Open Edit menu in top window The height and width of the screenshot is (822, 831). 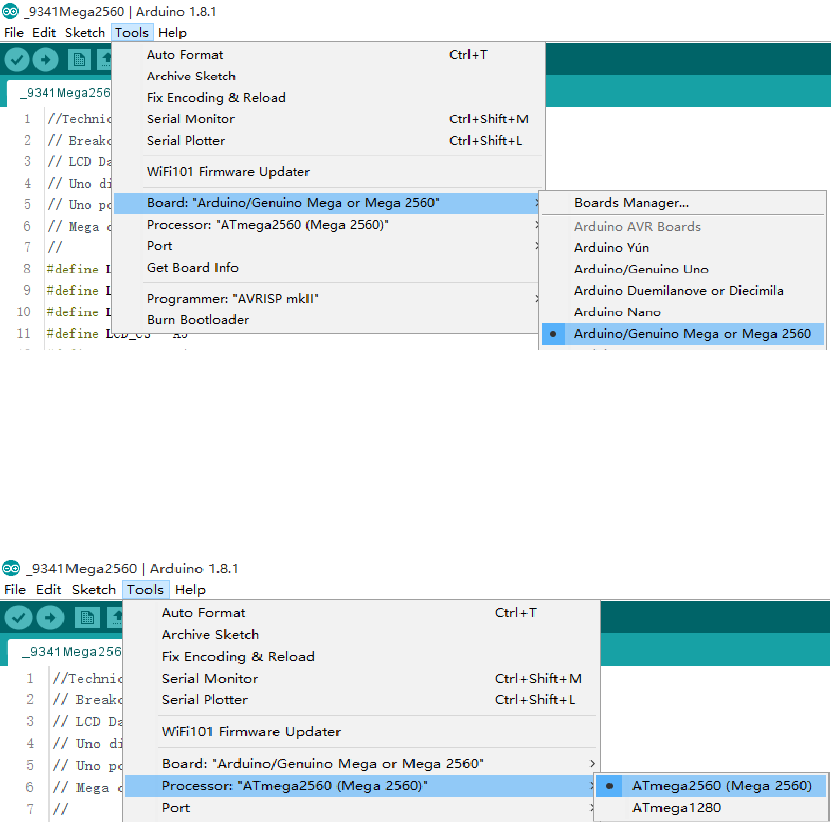tap(44, 32)
